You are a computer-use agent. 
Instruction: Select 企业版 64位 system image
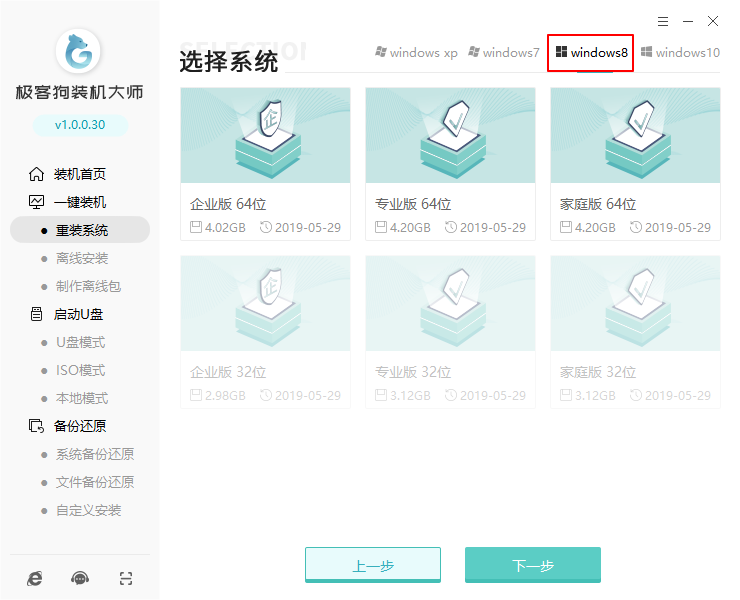[x=265, y=164]
